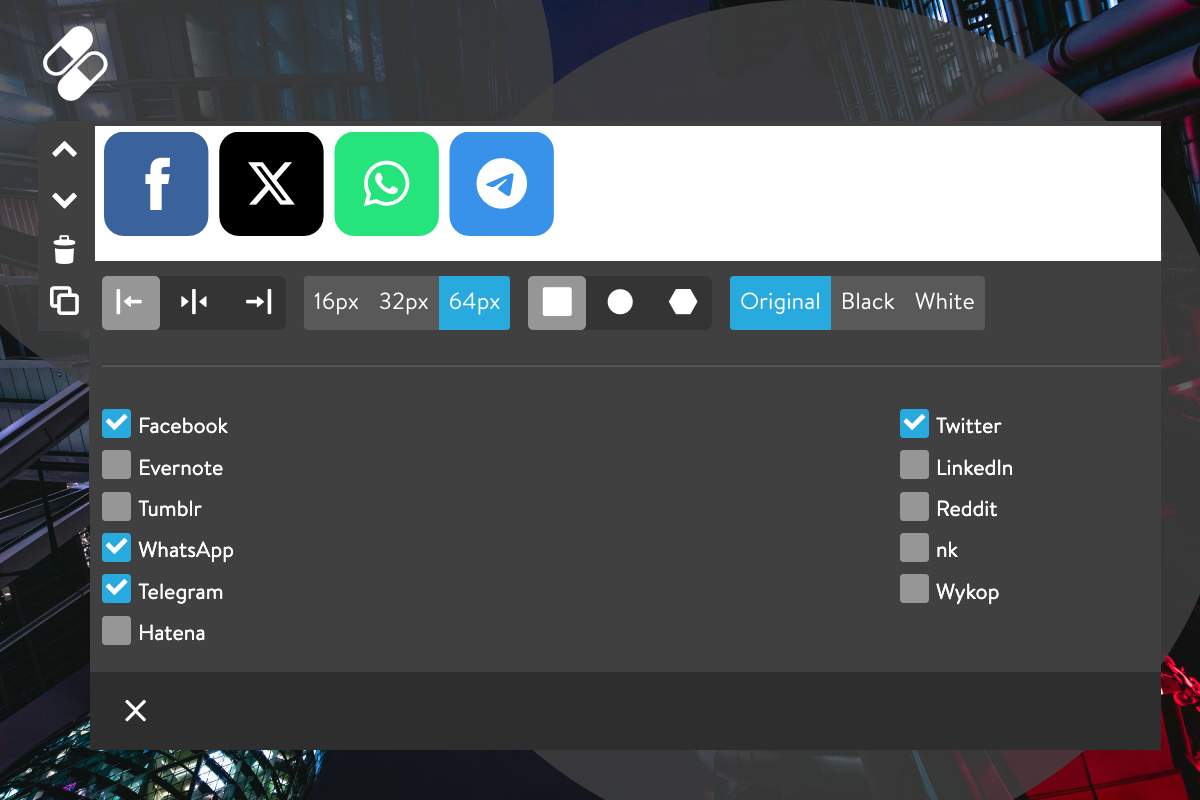The height and width of the screenshot is (800, 1200).
Task: Select the Black color style
Action: [x=867, y=303]
